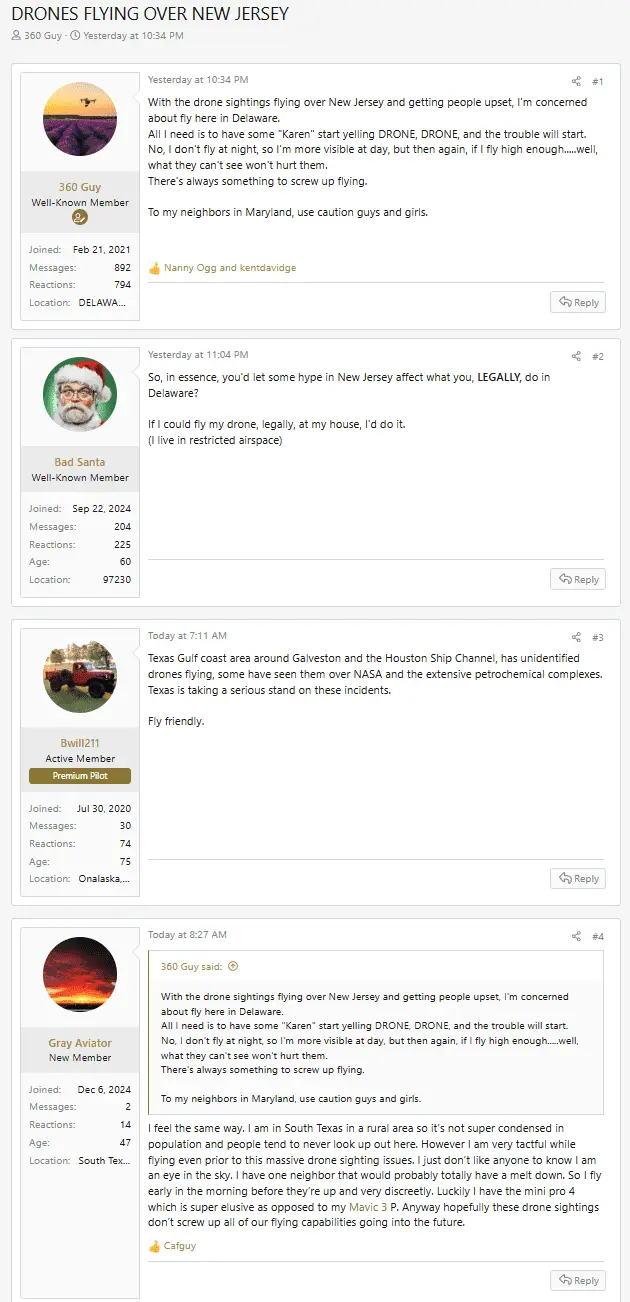
Task: Reply to 360 Guy's first post
Action: point(578,302)
